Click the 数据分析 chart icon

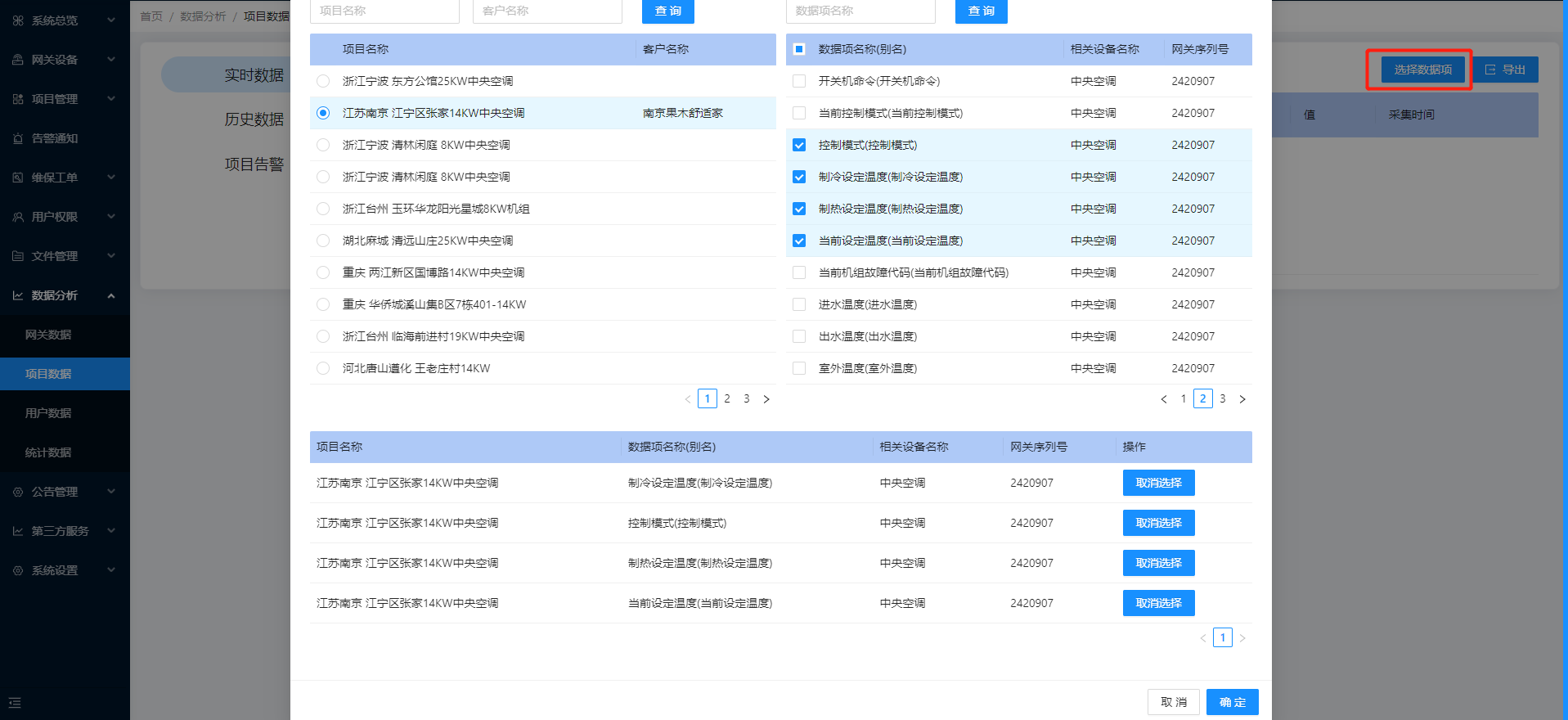point(18,295)
